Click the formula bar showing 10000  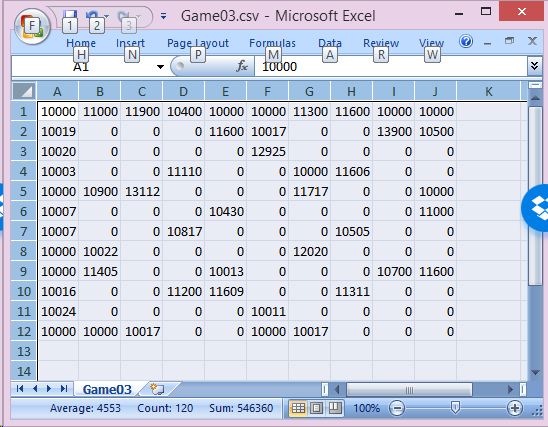pyautogui.click(x=391, y=66)
